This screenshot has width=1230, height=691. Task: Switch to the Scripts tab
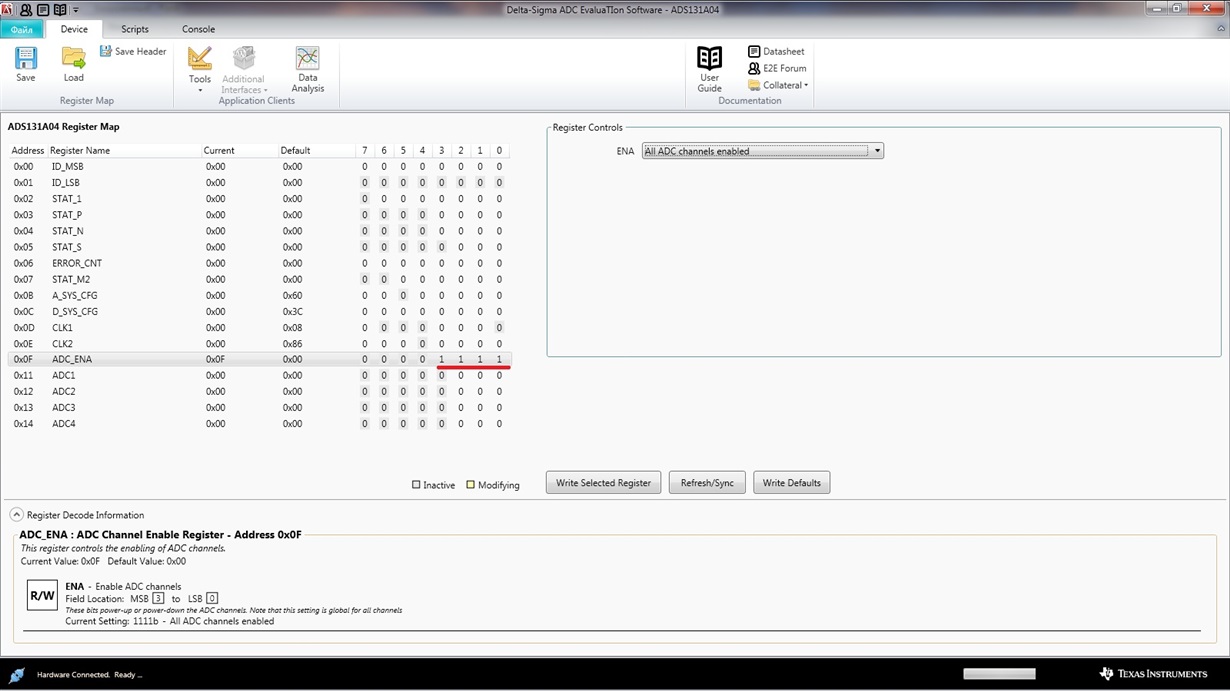(x=135, y=29)
